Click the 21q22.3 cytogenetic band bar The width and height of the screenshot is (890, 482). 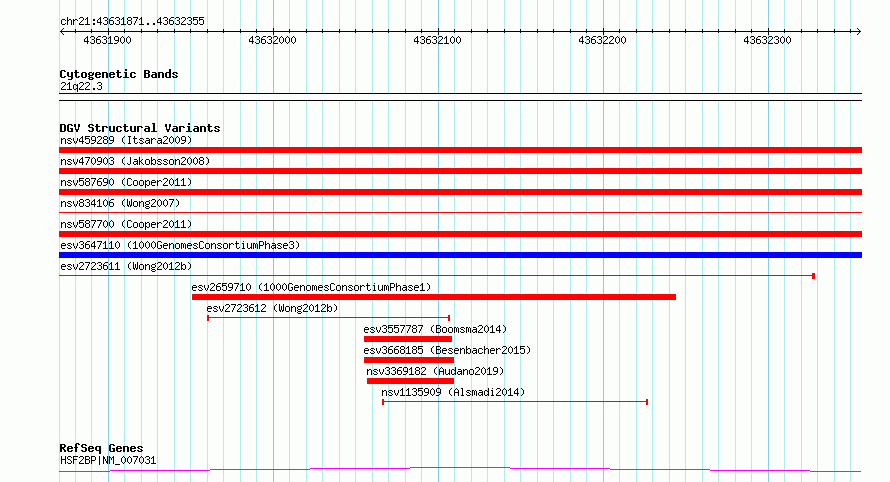coord(460,97)
